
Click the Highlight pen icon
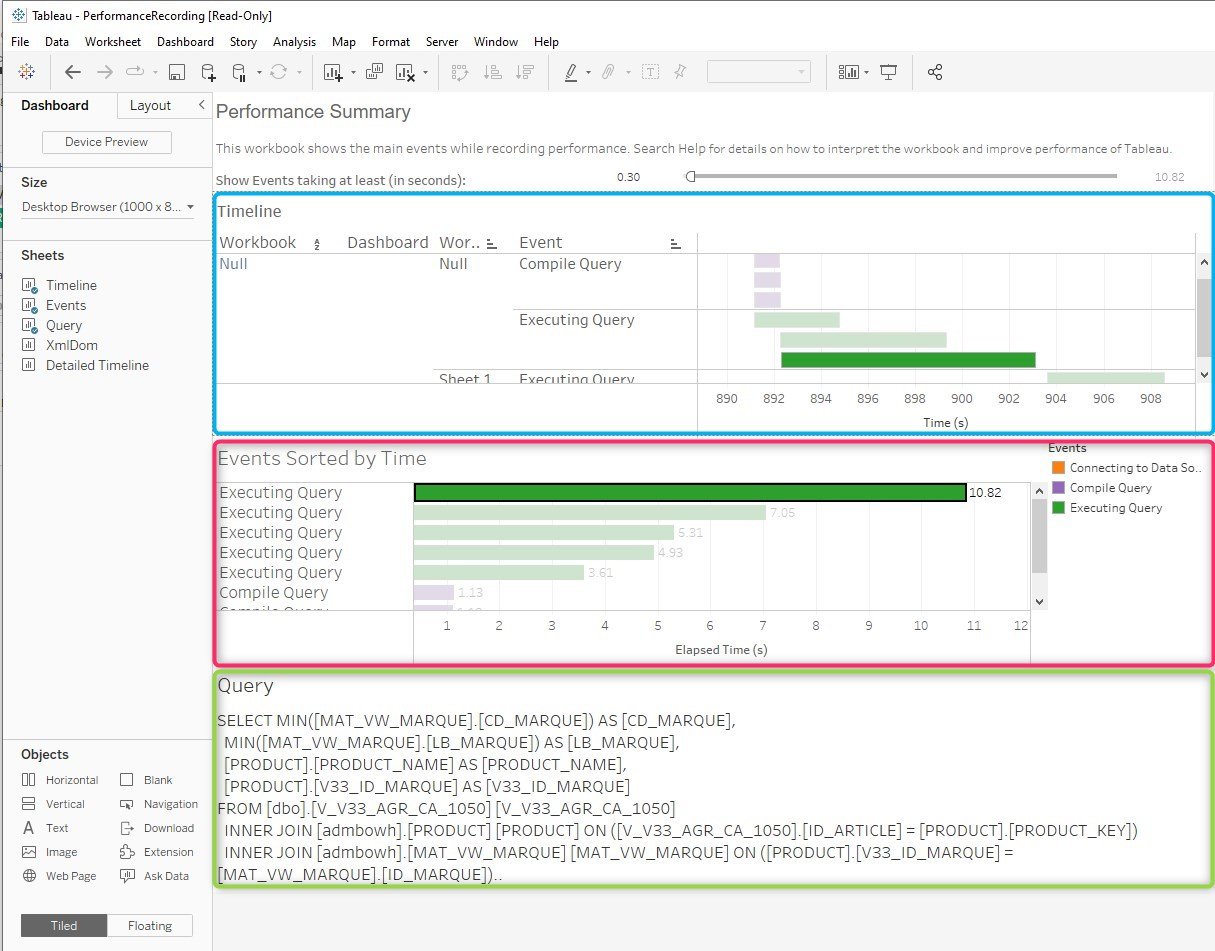point(571,72)
